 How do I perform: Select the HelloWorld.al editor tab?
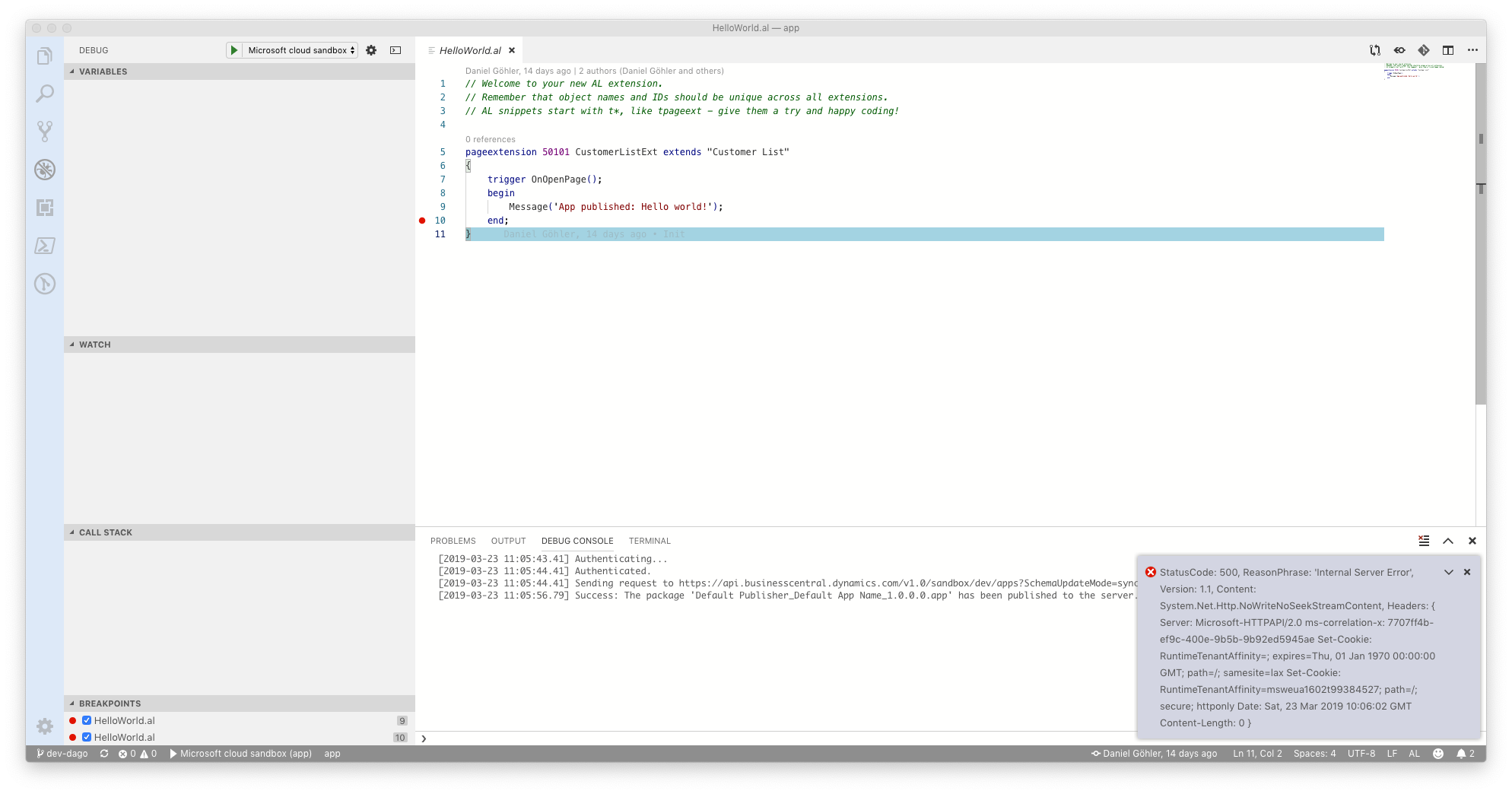tap(470, 50)
